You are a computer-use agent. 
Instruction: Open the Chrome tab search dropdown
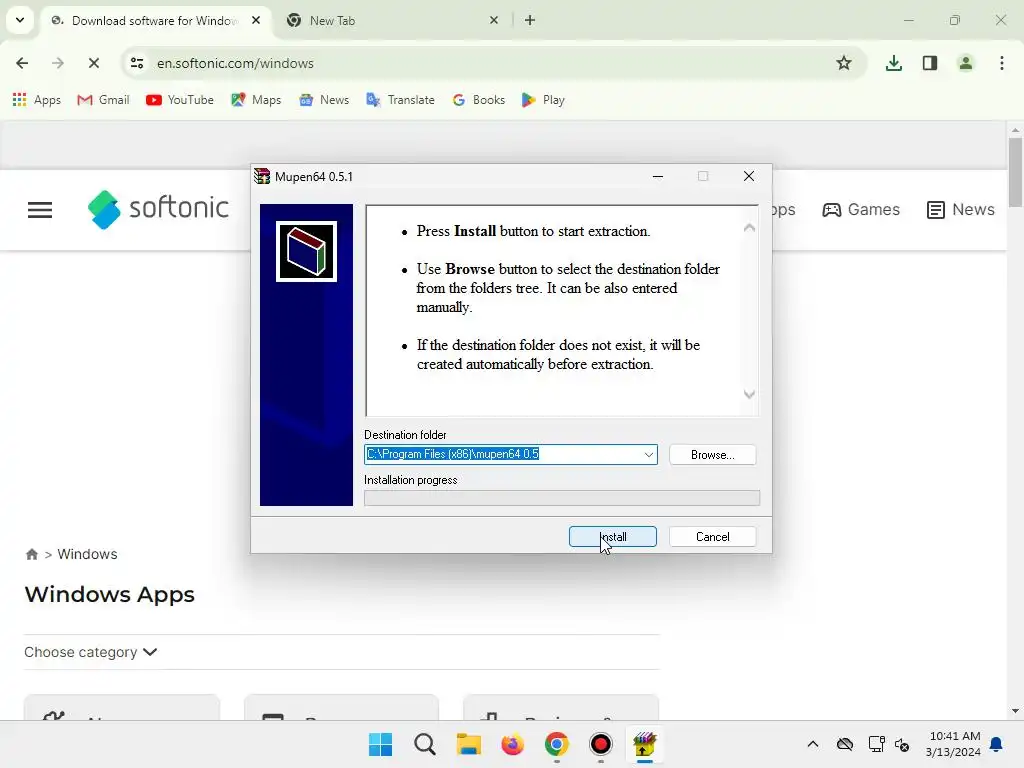tap(20, 20)
